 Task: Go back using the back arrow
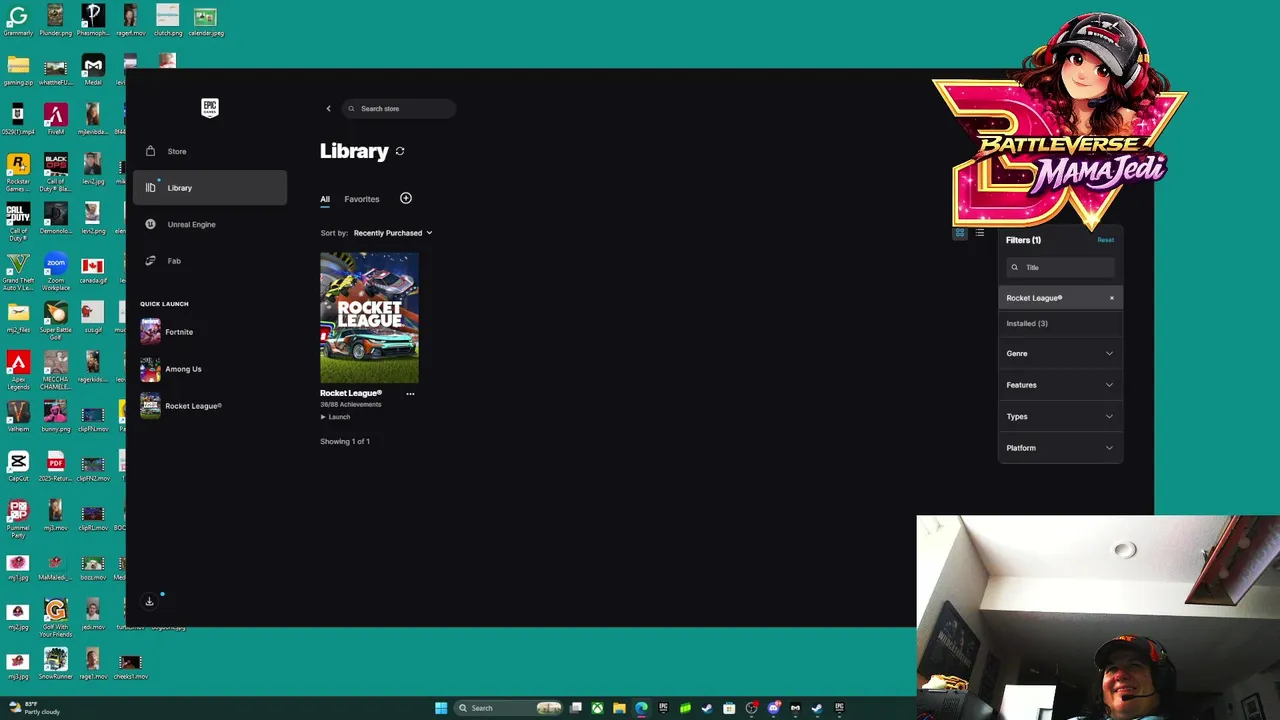(x=328, y=108)
